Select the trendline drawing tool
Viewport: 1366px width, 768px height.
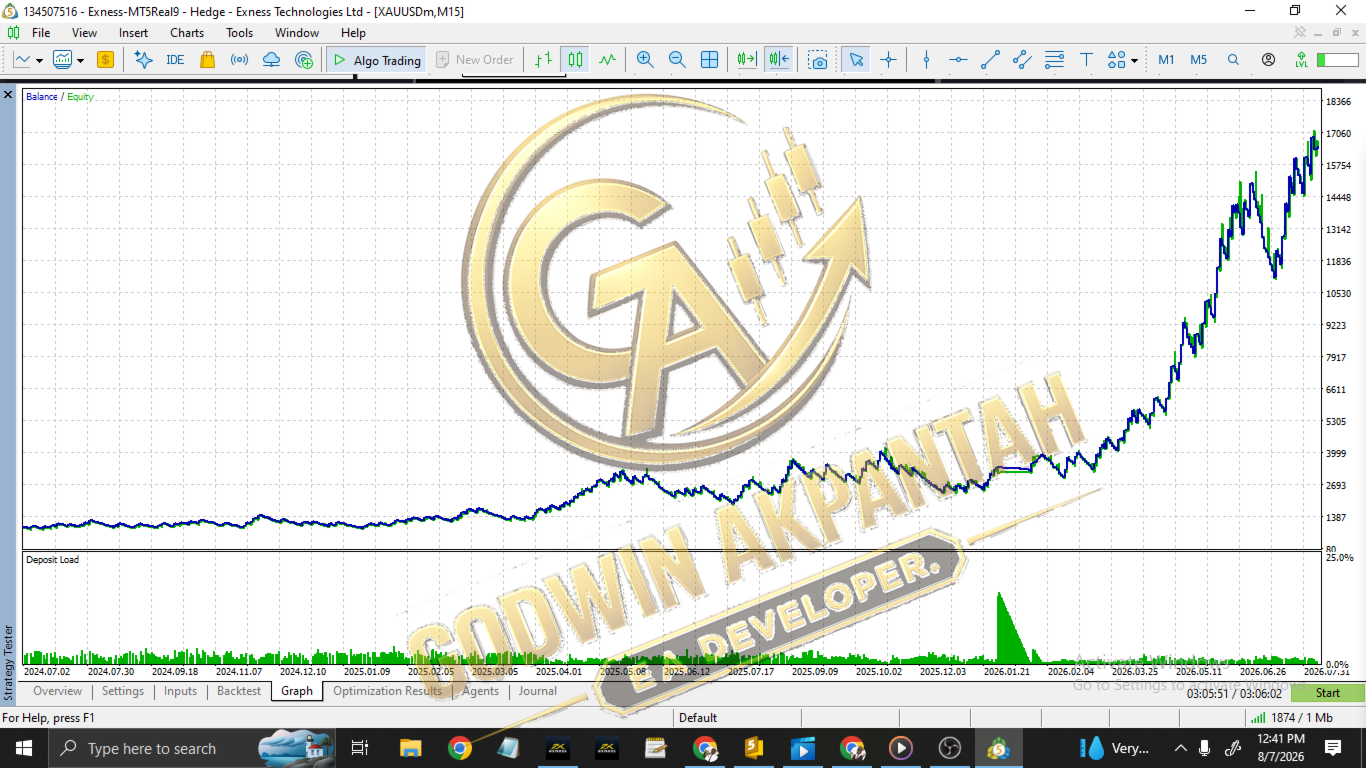(x=990, y=60)
